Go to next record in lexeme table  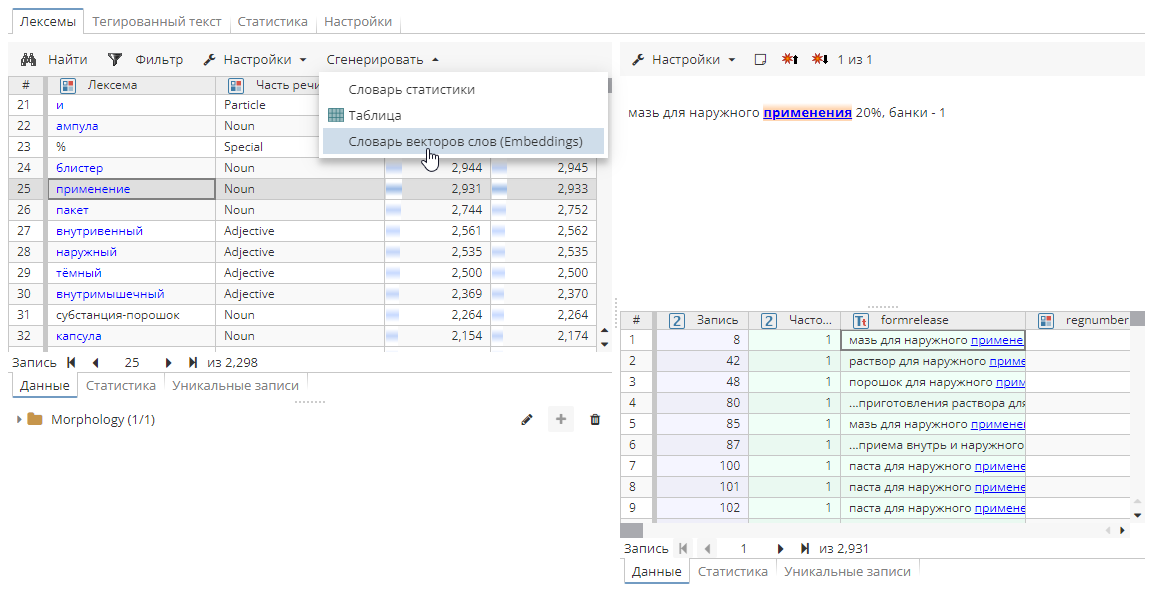coord(168,363)
